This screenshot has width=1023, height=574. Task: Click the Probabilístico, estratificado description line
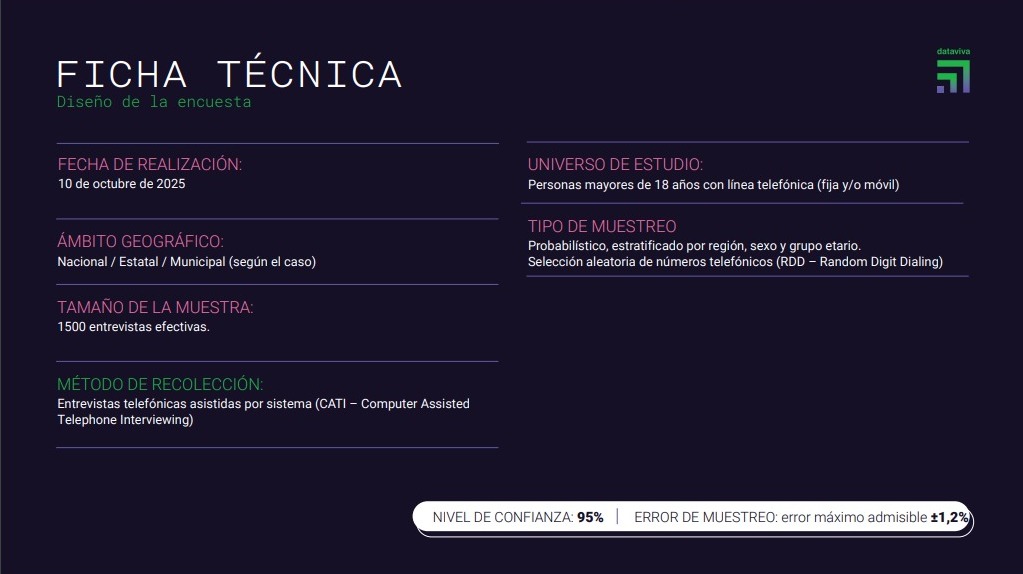point(694,246)
